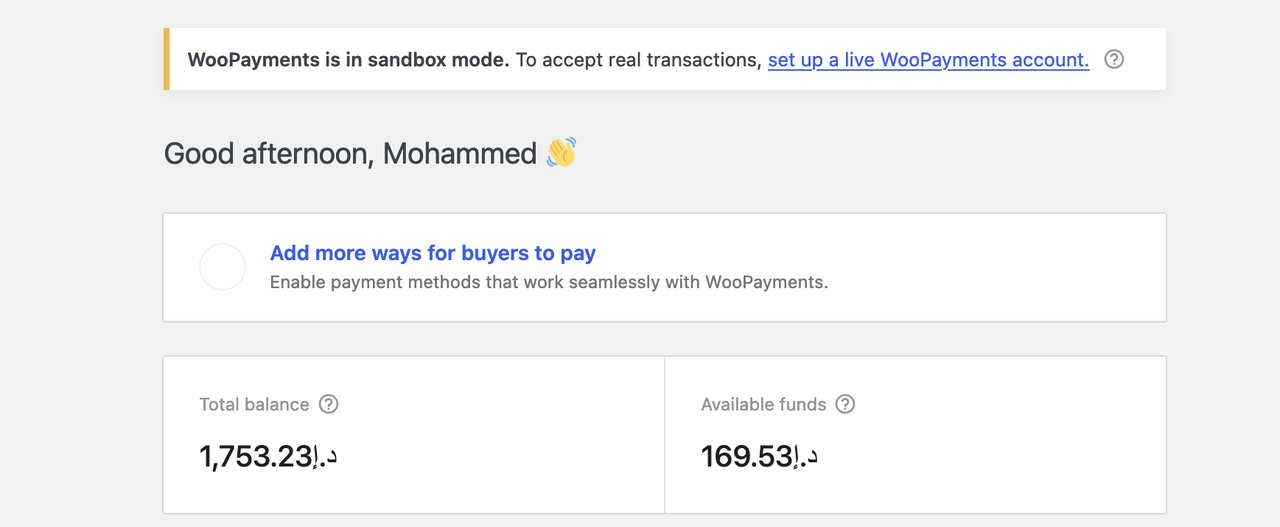
Task: Open 'Add more ways for buyers to pay'
Action: pos(433,253)
